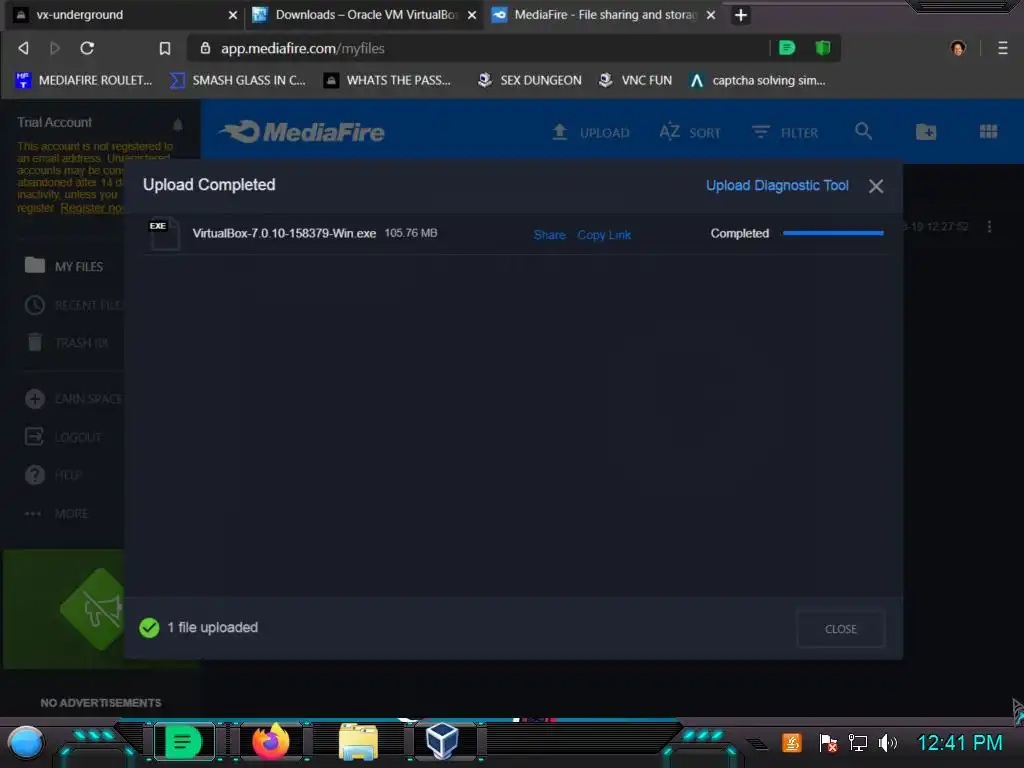The width and height of the screenshot is (1024, 768).
Task: Click the MediaFire logo
Action: [x=302, y=132]
